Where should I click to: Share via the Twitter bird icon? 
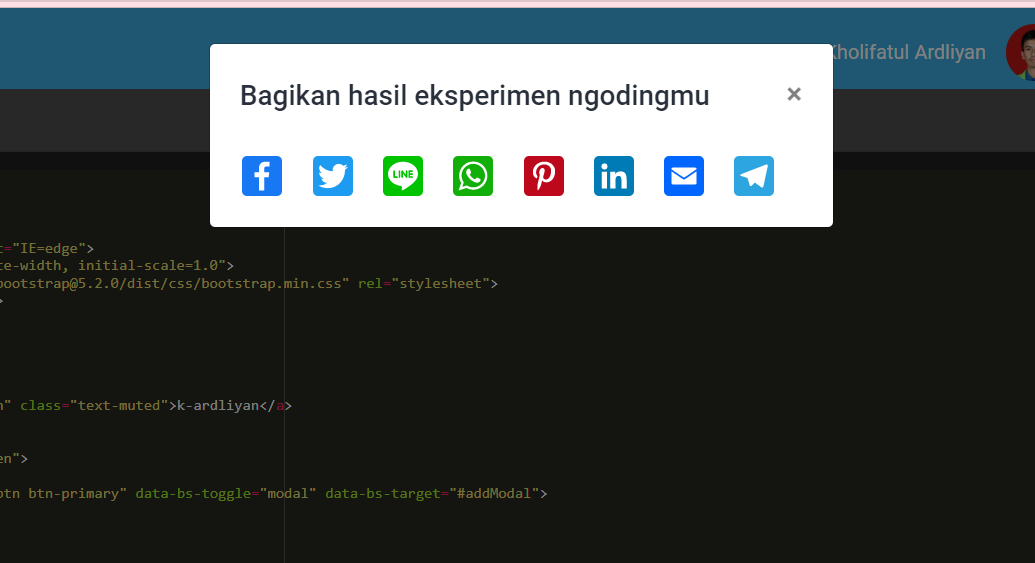333,176
